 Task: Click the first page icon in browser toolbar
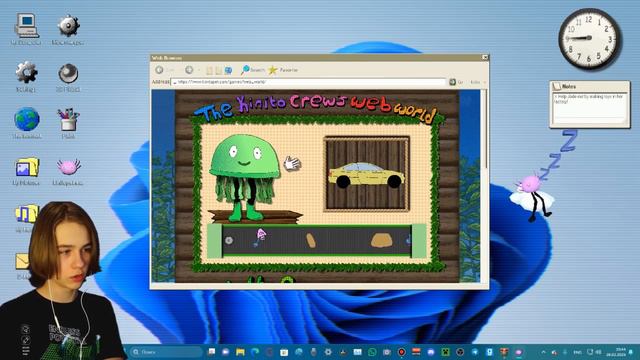pos(209,71)
